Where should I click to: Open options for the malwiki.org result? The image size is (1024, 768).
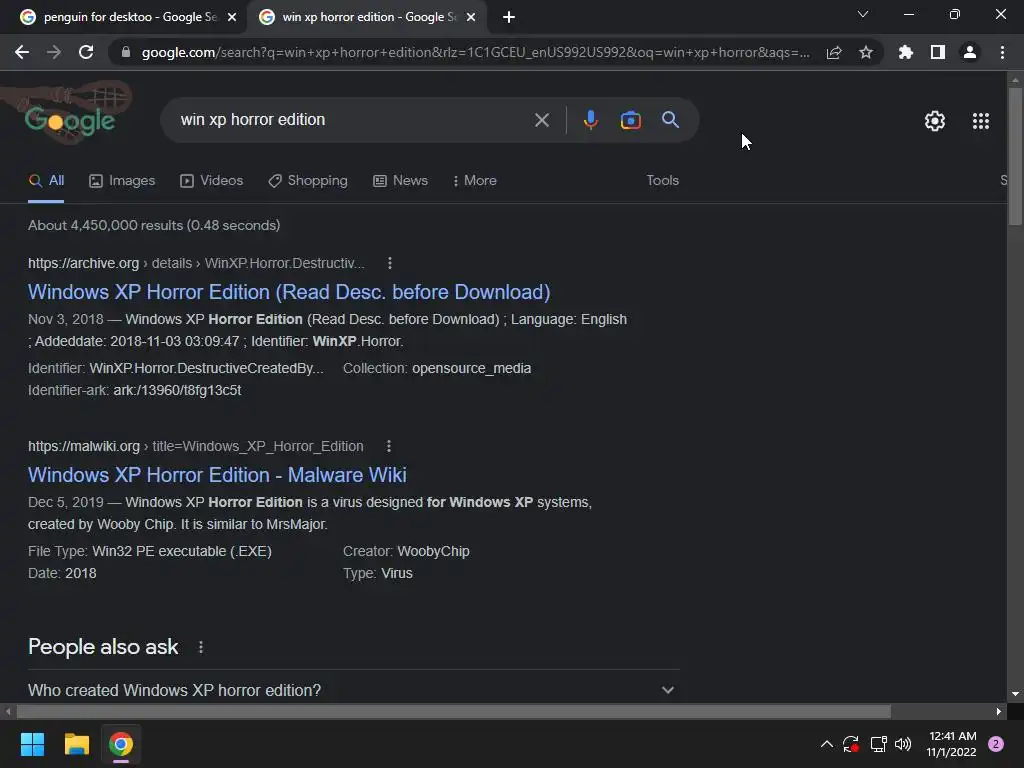(x=389, y=446)
